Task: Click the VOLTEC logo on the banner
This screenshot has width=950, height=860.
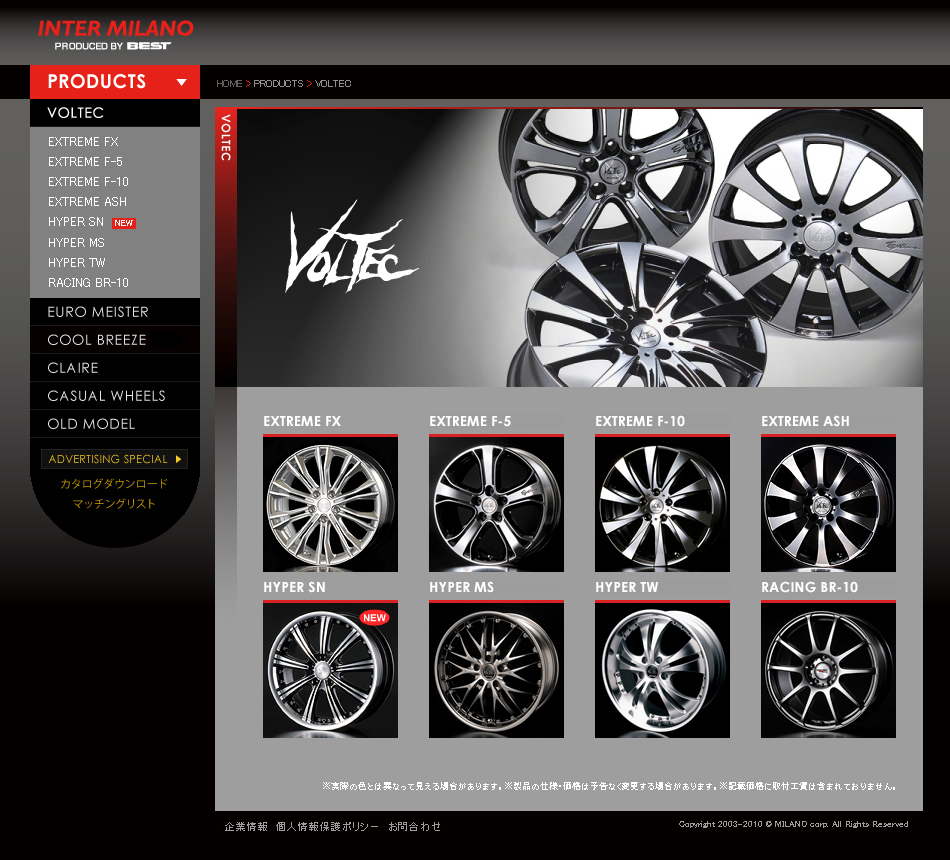Action: point(351,248)
